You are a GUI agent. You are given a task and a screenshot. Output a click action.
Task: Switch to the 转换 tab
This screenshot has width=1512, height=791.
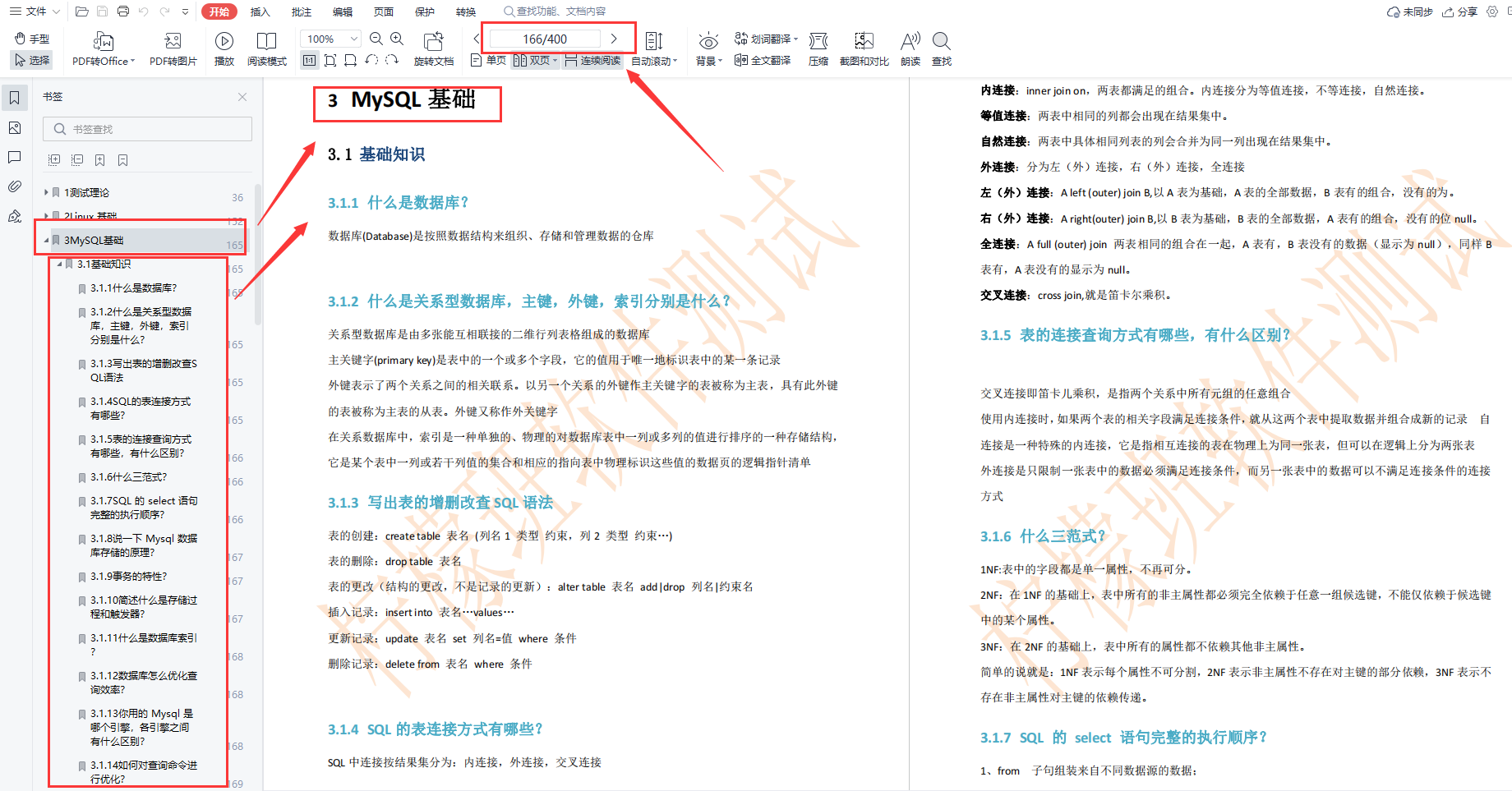(466, 11)
